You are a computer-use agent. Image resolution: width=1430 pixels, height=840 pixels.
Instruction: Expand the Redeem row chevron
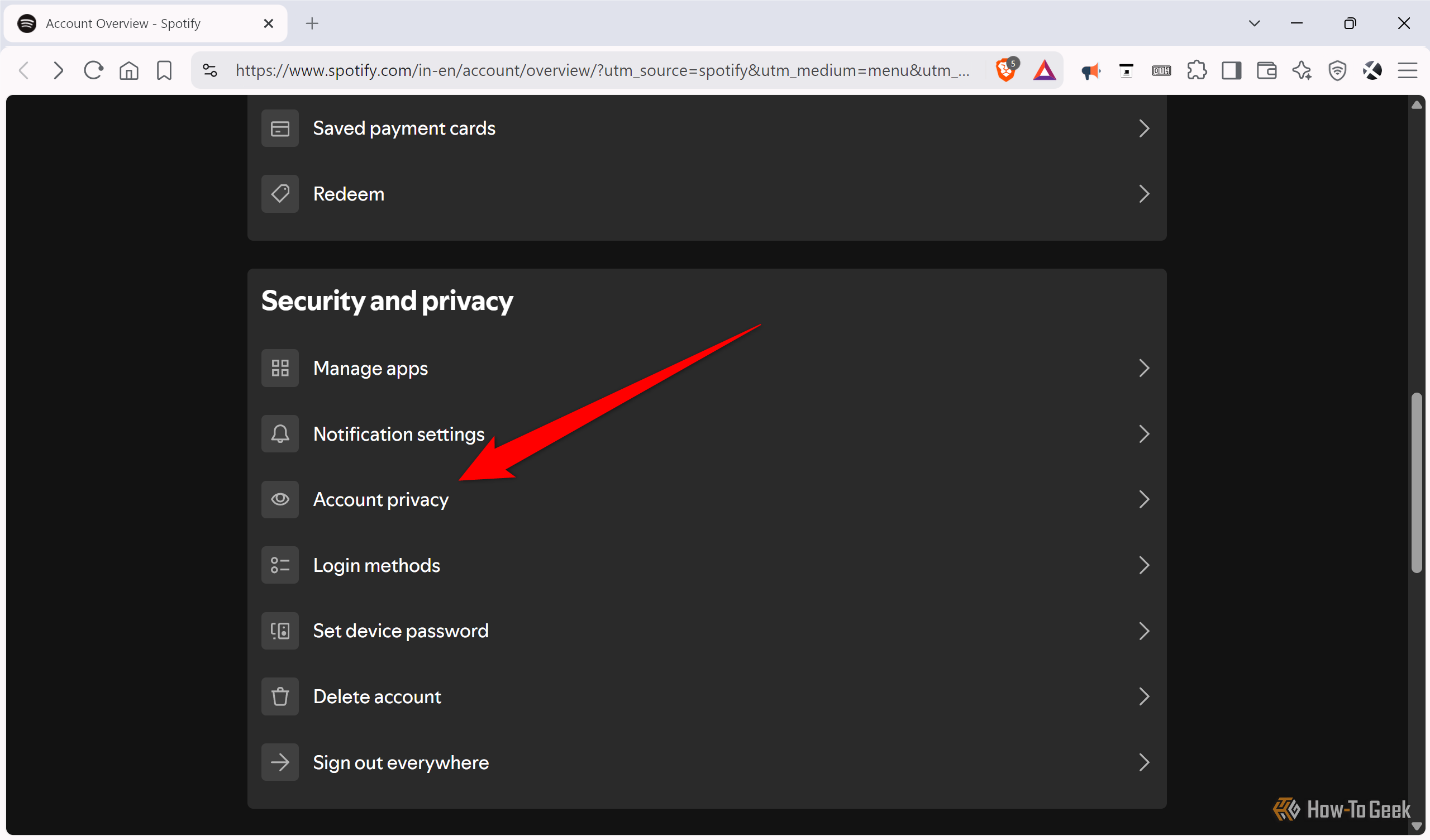(1144, 194)
